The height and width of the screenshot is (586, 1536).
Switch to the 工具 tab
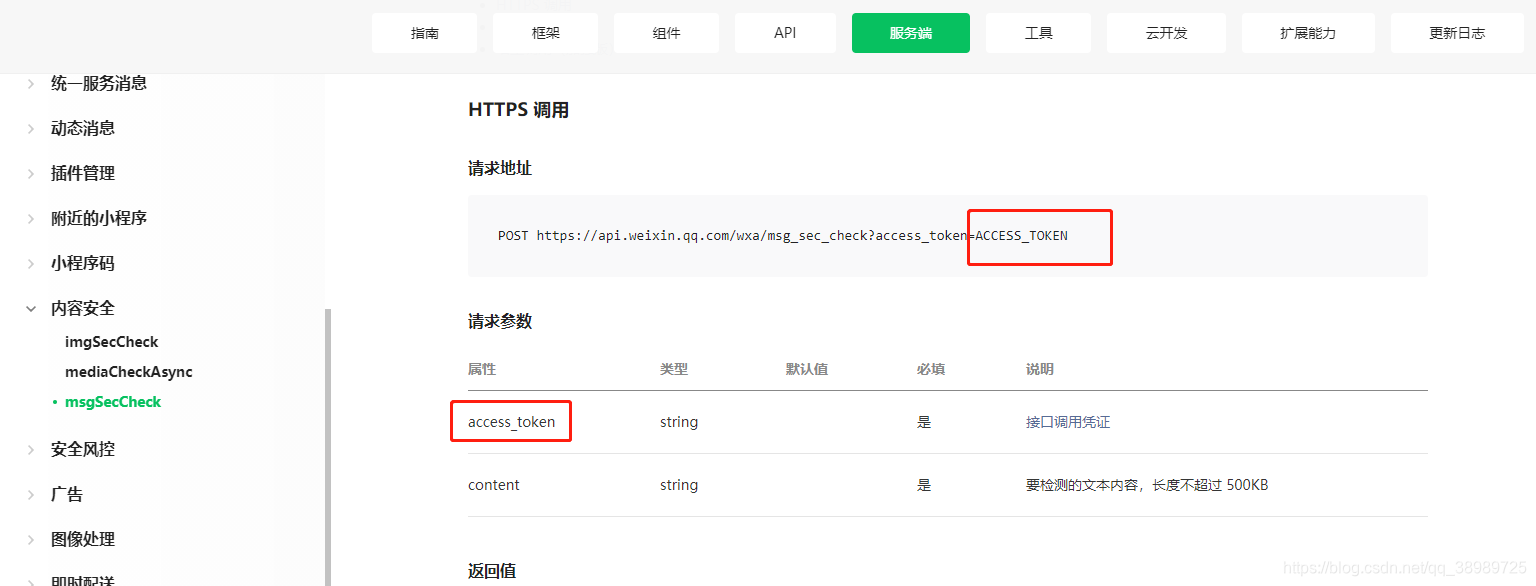1038,32
